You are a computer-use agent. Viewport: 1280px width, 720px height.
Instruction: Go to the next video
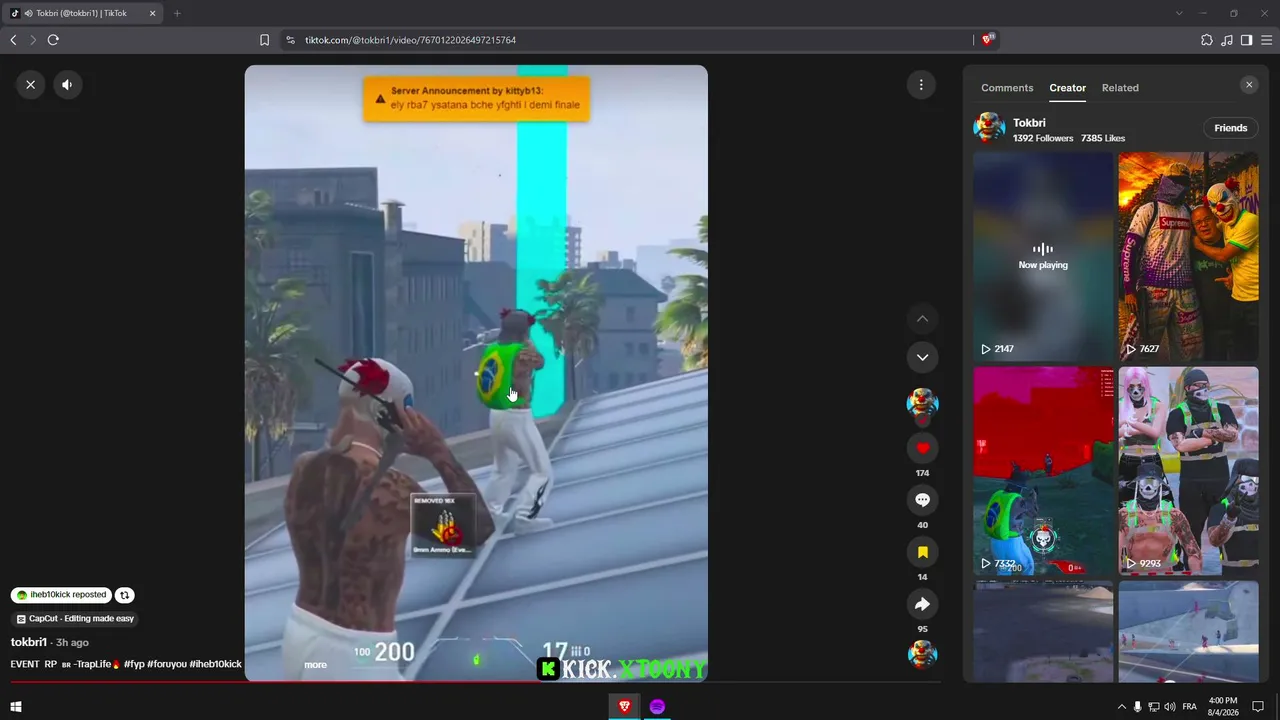922,357
